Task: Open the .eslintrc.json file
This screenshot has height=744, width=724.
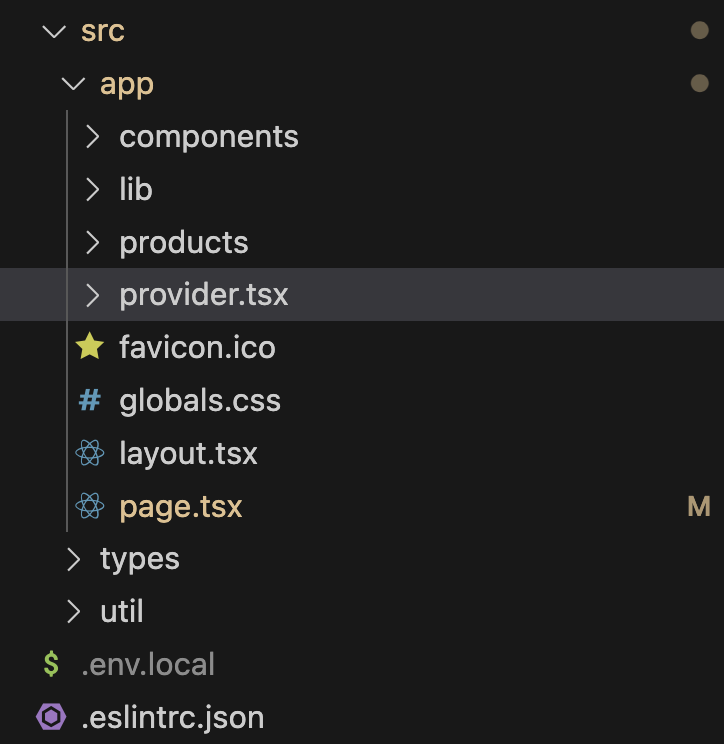Action: pyautogui.click(x=172, y=717)
